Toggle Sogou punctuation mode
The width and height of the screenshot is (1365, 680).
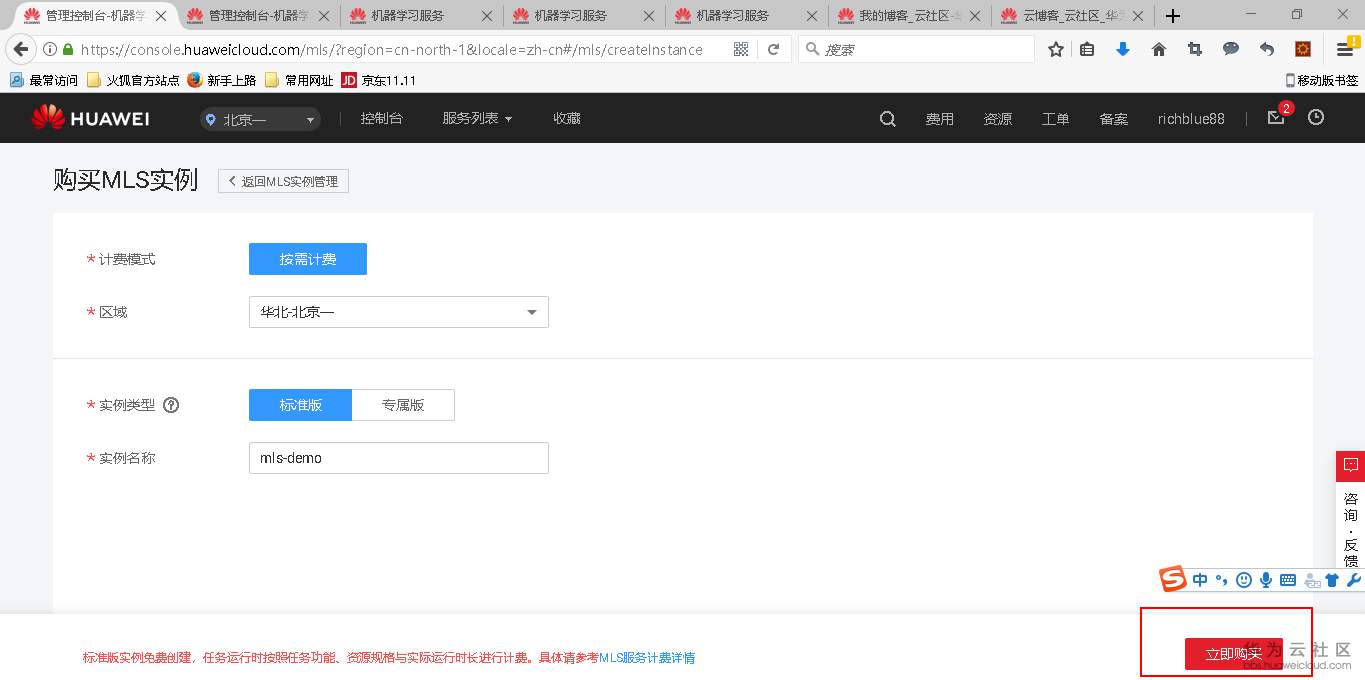(x=1221, y=579)
